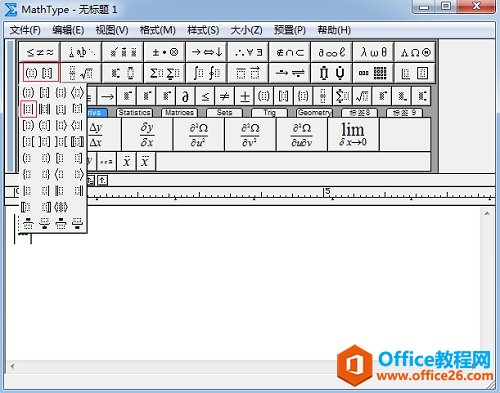500x393 pixels.
Task: Insert ket template with bar and angle
Action: click(x=61, y=125)
